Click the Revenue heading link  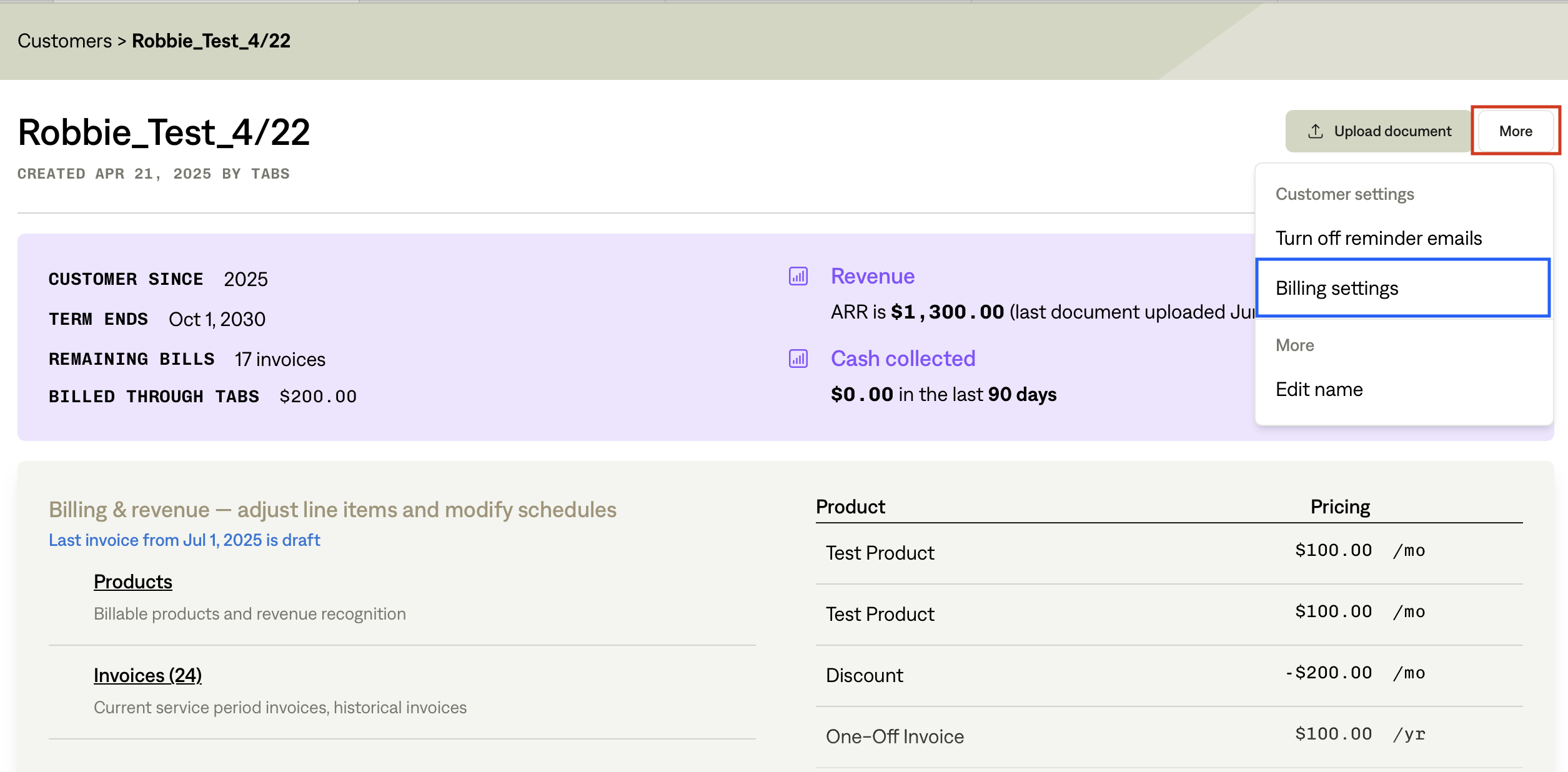tap(872, 275)
